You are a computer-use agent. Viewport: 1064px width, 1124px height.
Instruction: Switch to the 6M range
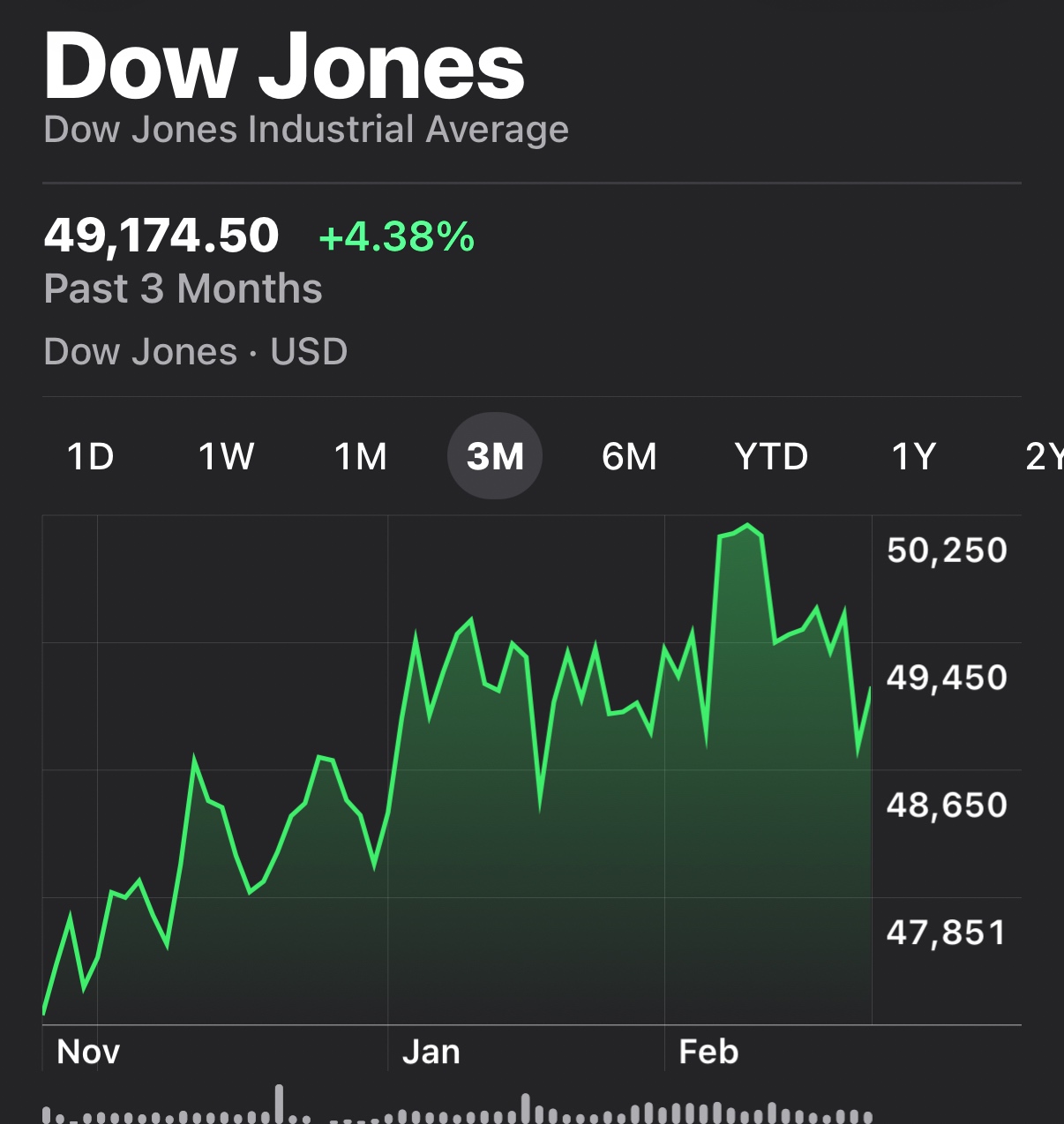(x=629, y=457)
